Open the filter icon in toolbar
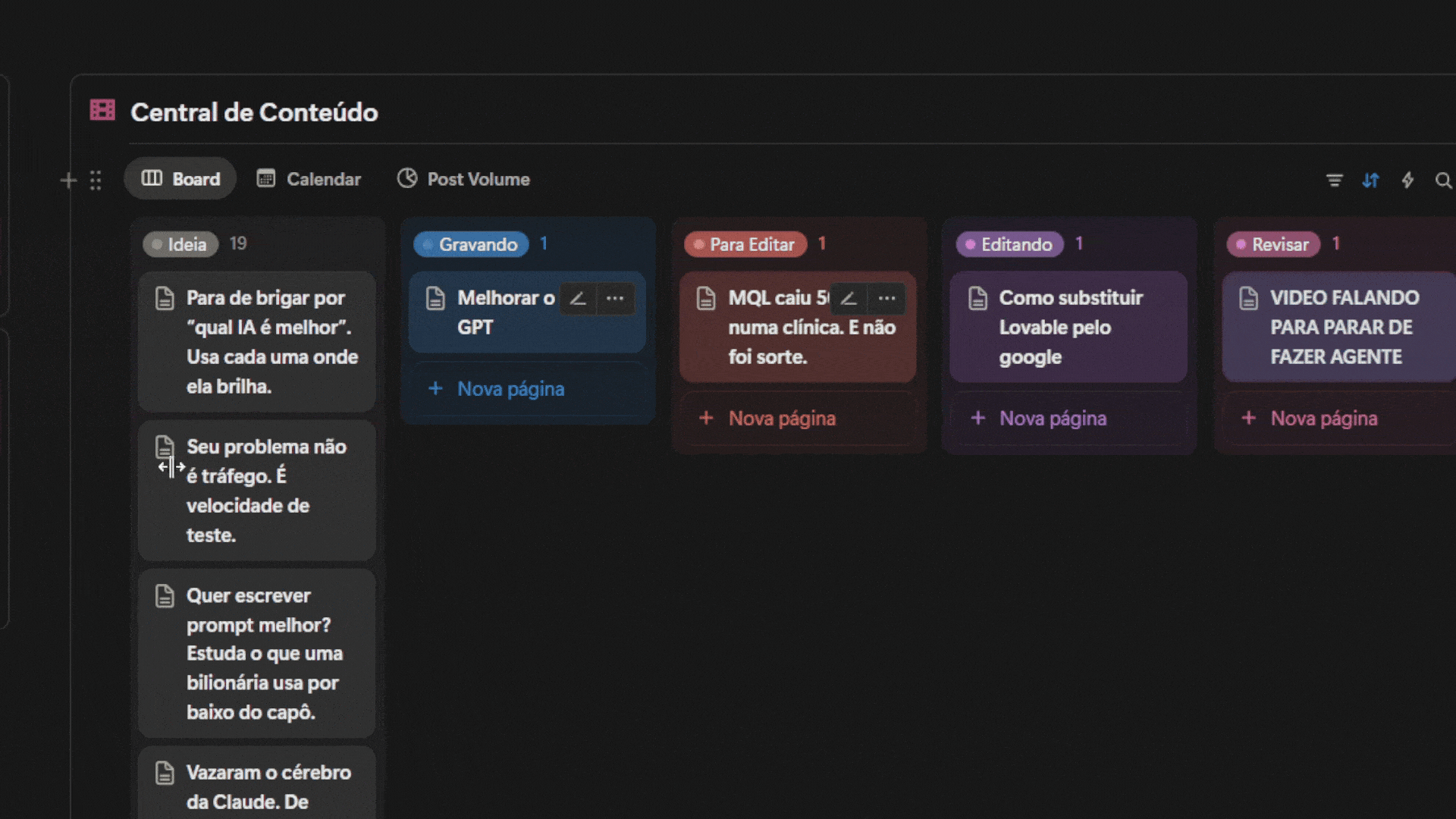1456x819 pixels. [1334, 180]
